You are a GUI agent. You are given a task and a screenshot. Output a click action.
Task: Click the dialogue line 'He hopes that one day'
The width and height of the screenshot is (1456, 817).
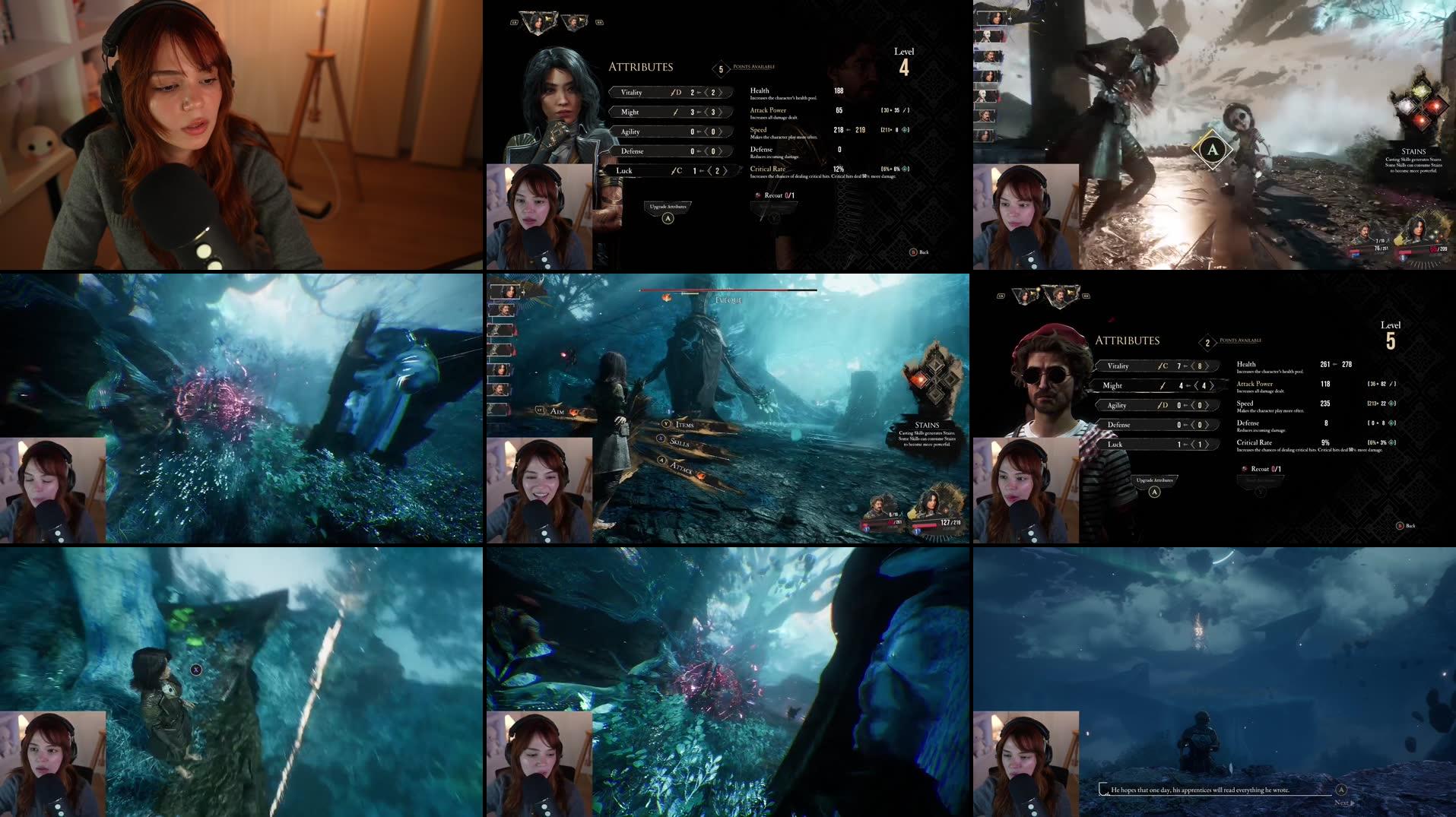(1200, 790)
